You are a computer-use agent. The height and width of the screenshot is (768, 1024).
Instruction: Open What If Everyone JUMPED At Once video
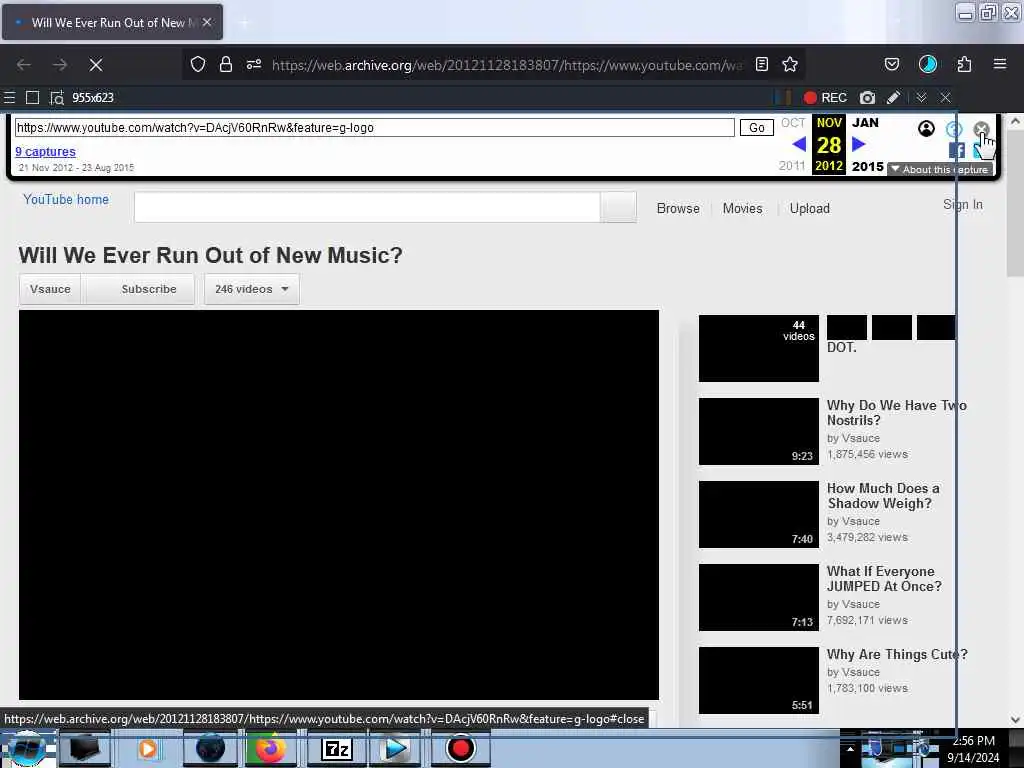coord(884,579)
